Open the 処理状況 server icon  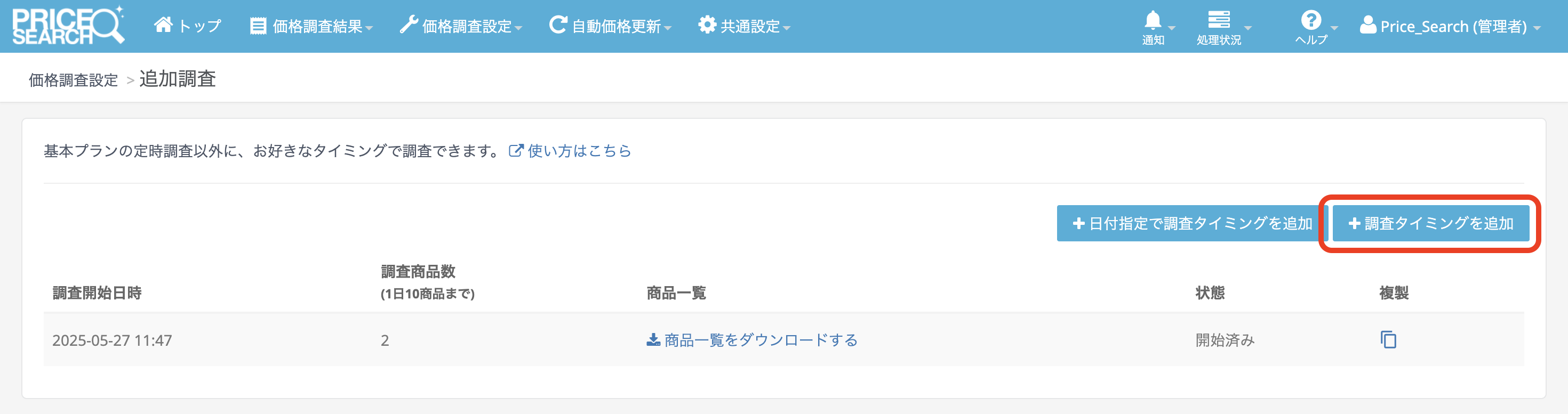coord(1219,20)
